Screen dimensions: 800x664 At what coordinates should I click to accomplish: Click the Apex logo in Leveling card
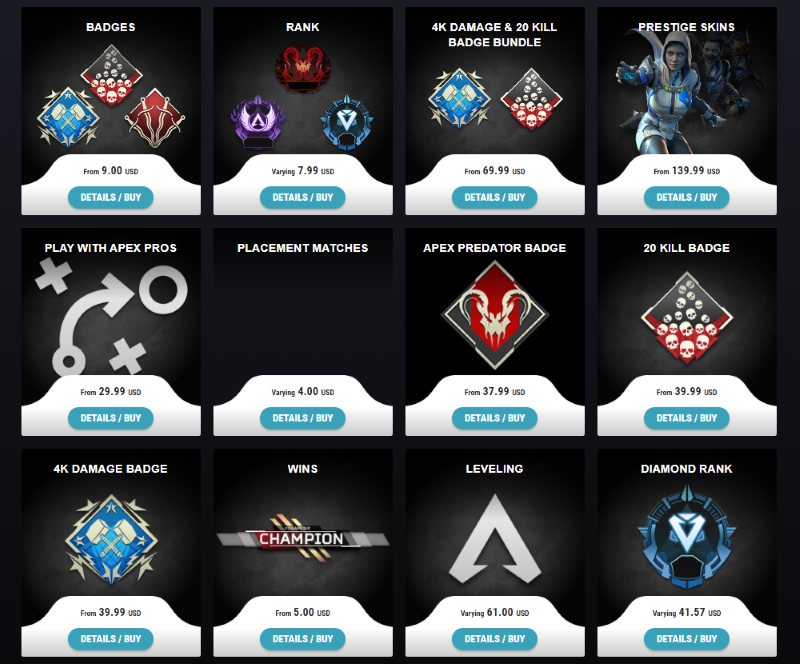pyautogui.click(x=494, y=538)
